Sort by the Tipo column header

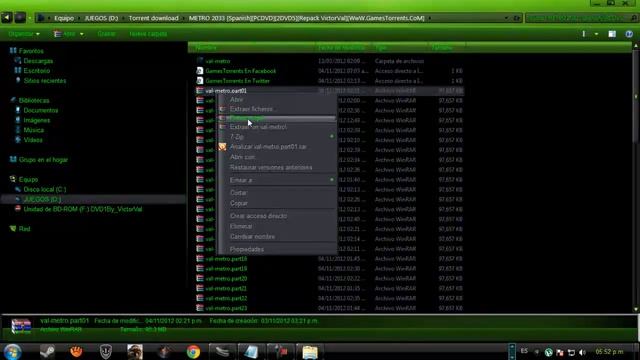(399, 48)
